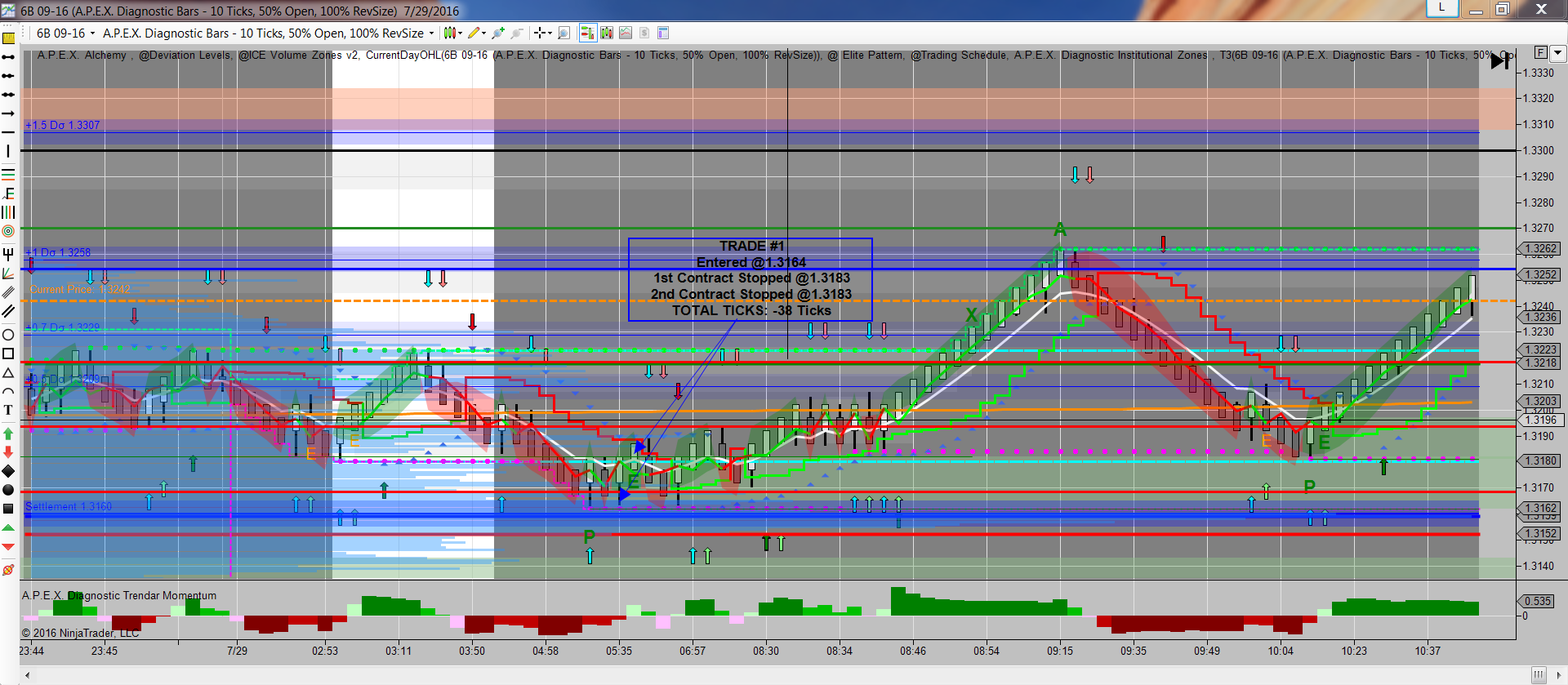Select the dot marker tool
1568x685 pixels.
tap(8, 490)
